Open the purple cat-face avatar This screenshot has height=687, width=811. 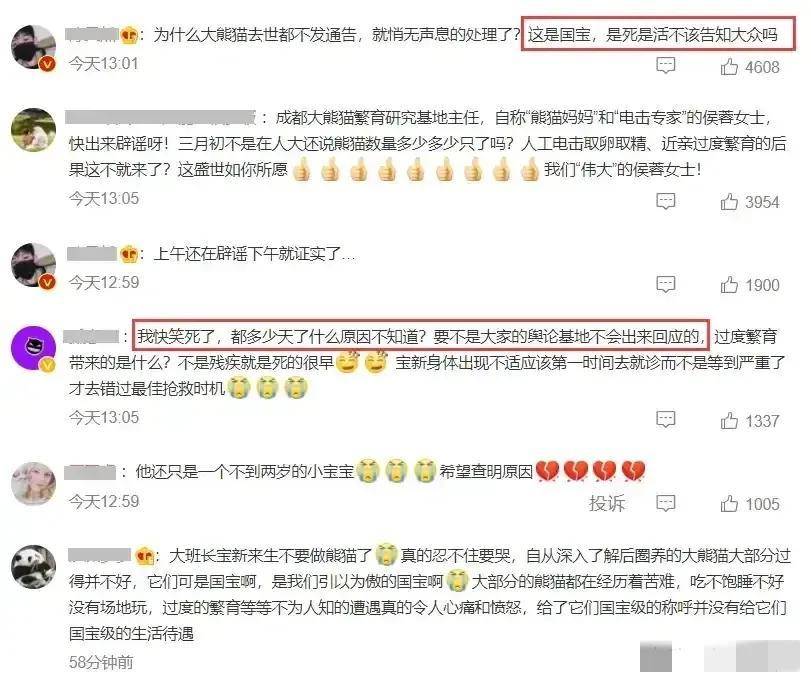point(34,348)
